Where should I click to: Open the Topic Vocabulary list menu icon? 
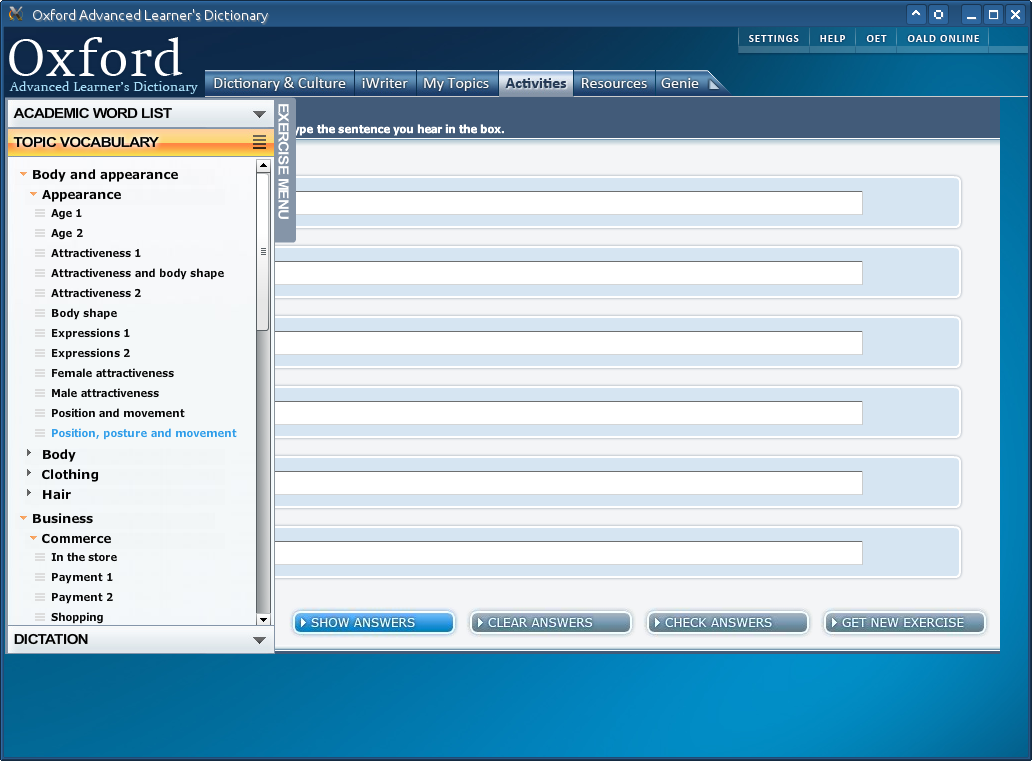[259, 142]
